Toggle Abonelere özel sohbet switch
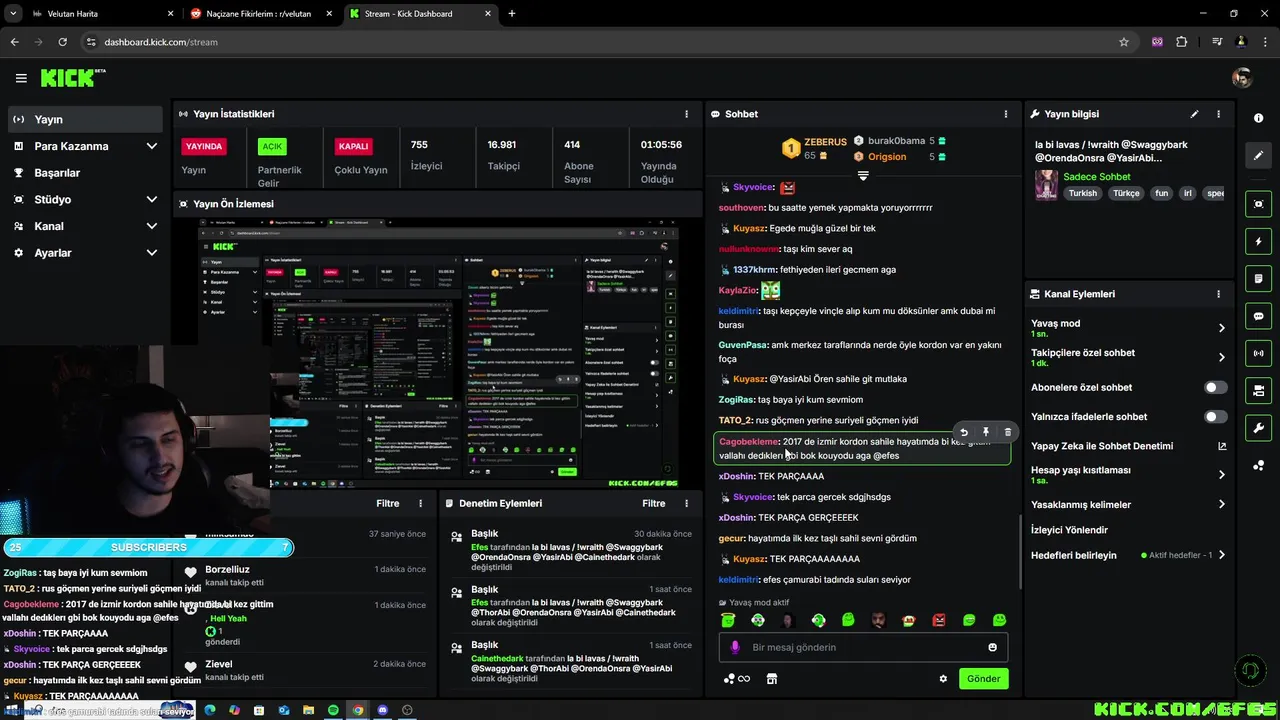This screenshot has width=1280, height=720. click(1215, 387)
